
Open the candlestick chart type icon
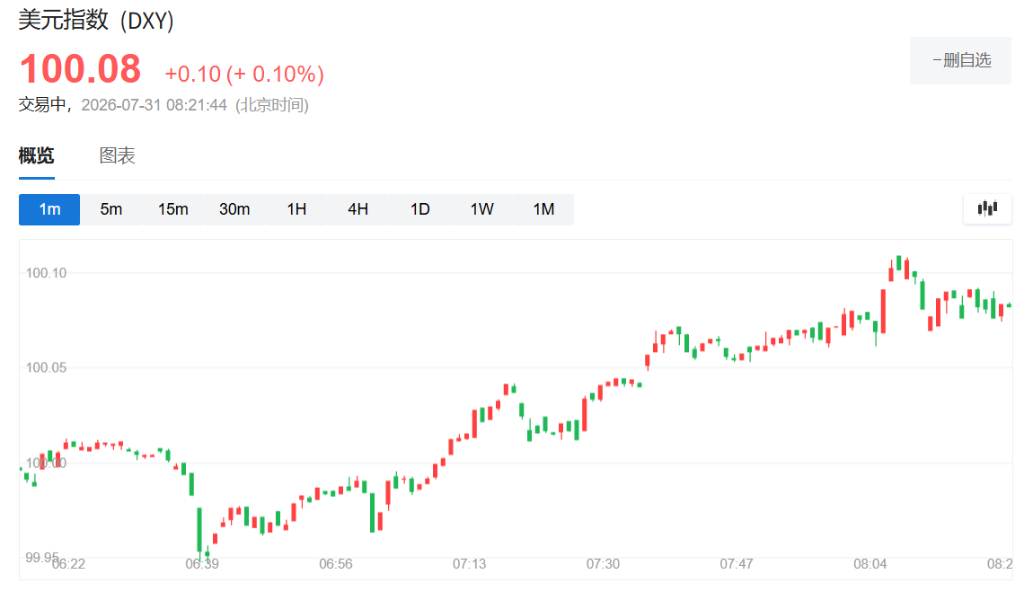tap(987, 209)
